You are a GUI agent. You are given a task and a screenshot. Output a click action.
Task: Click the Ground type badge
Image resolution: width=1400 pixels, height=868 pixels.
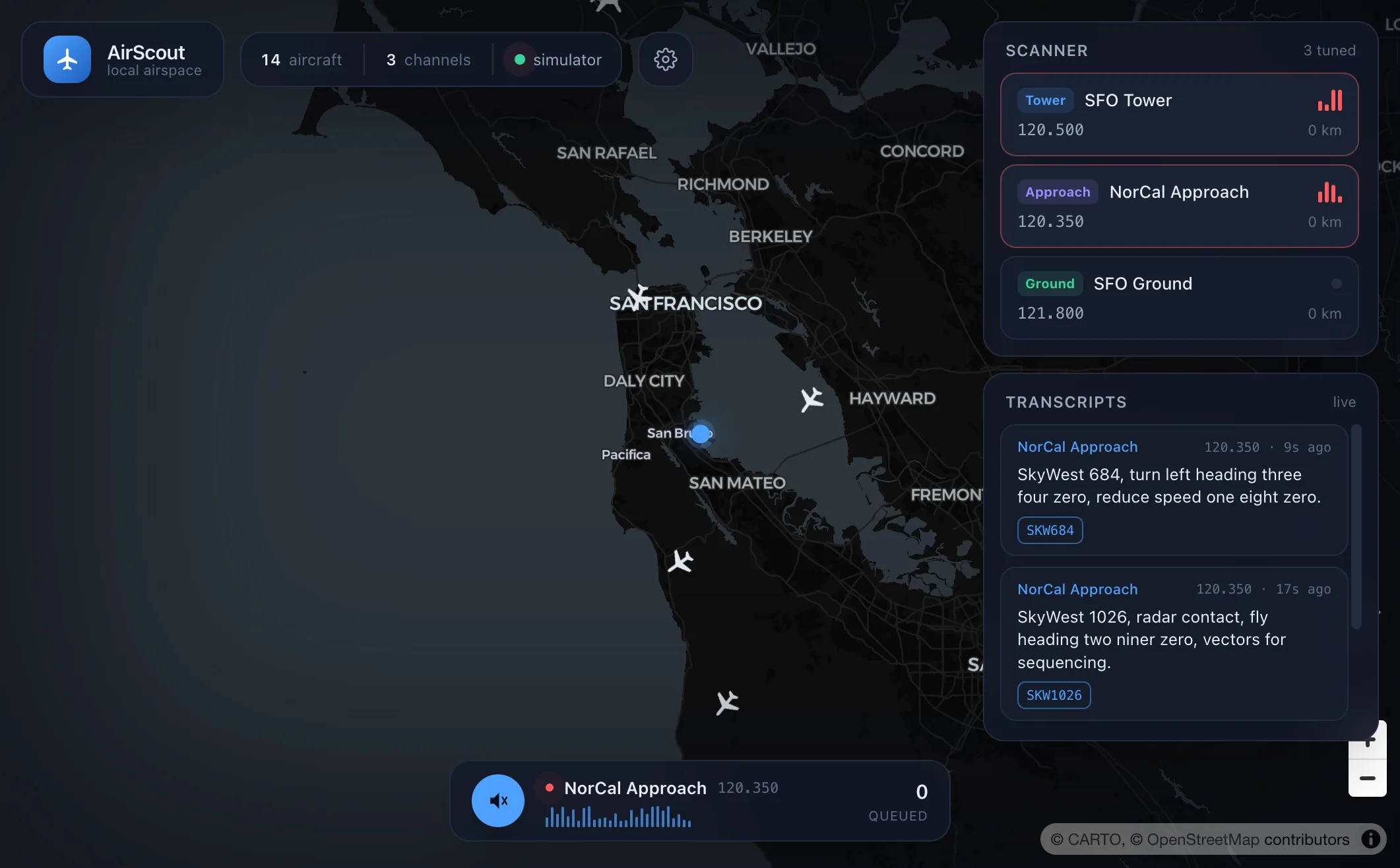tap(1050, 284)
